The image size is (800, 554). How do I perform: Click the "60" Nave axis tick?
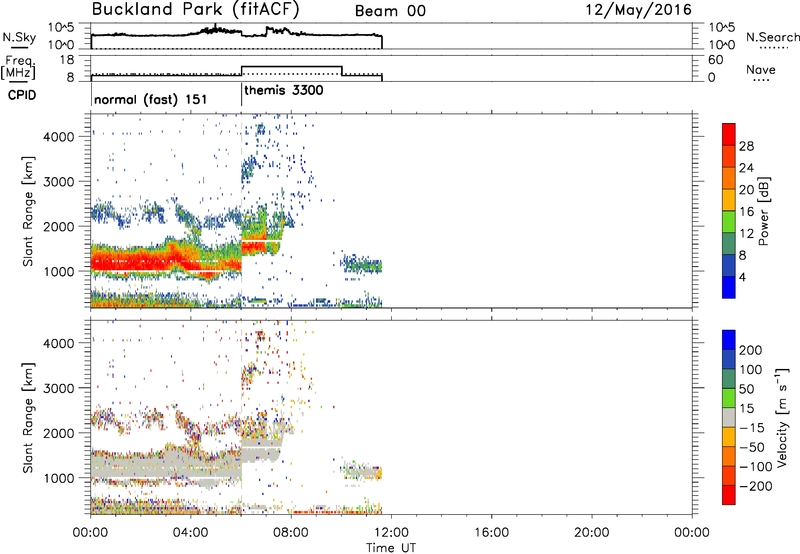click(x=715, y=60)
